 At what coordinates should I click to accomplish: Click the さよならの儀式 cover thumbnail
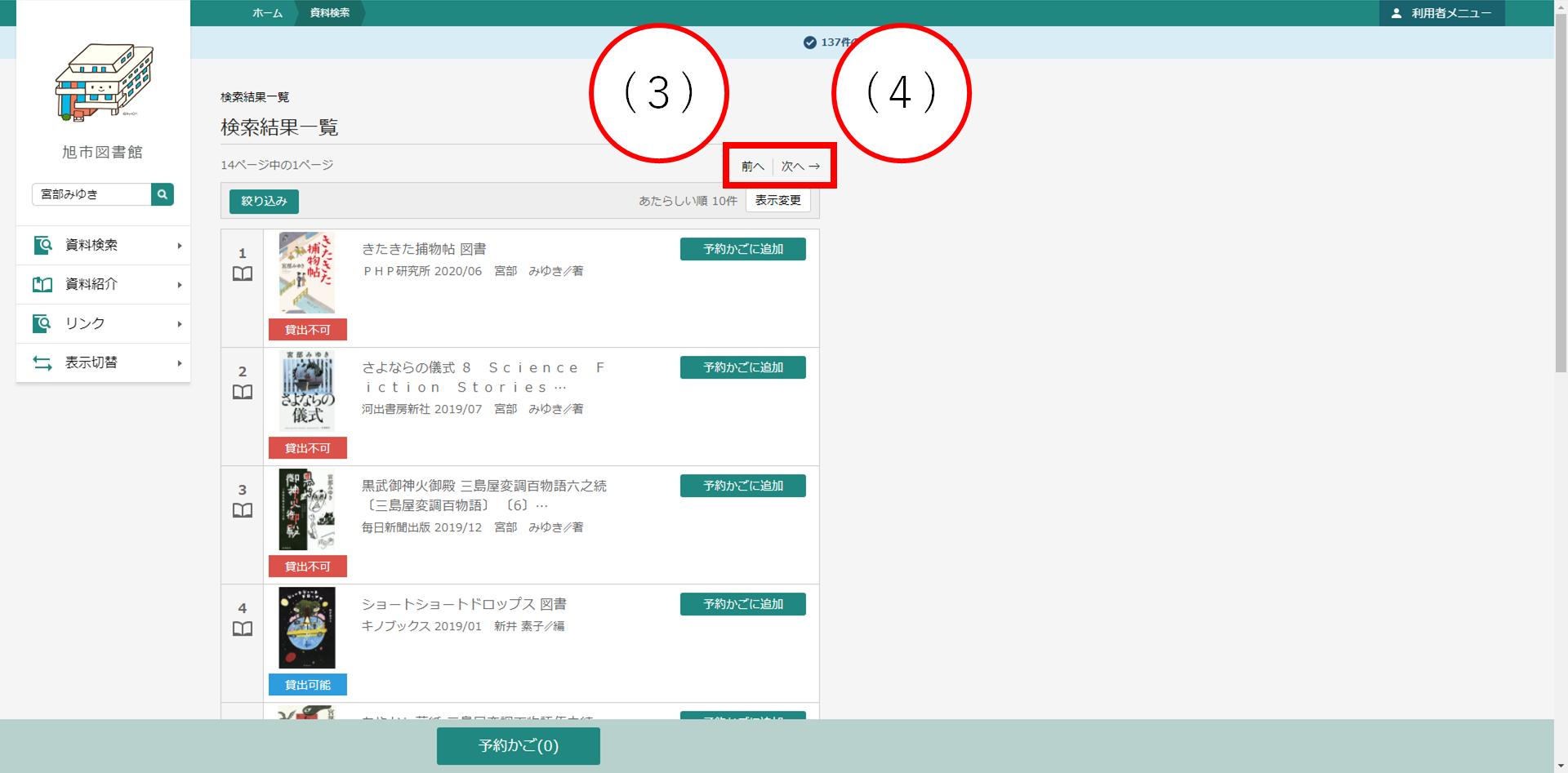click(307, 391)
